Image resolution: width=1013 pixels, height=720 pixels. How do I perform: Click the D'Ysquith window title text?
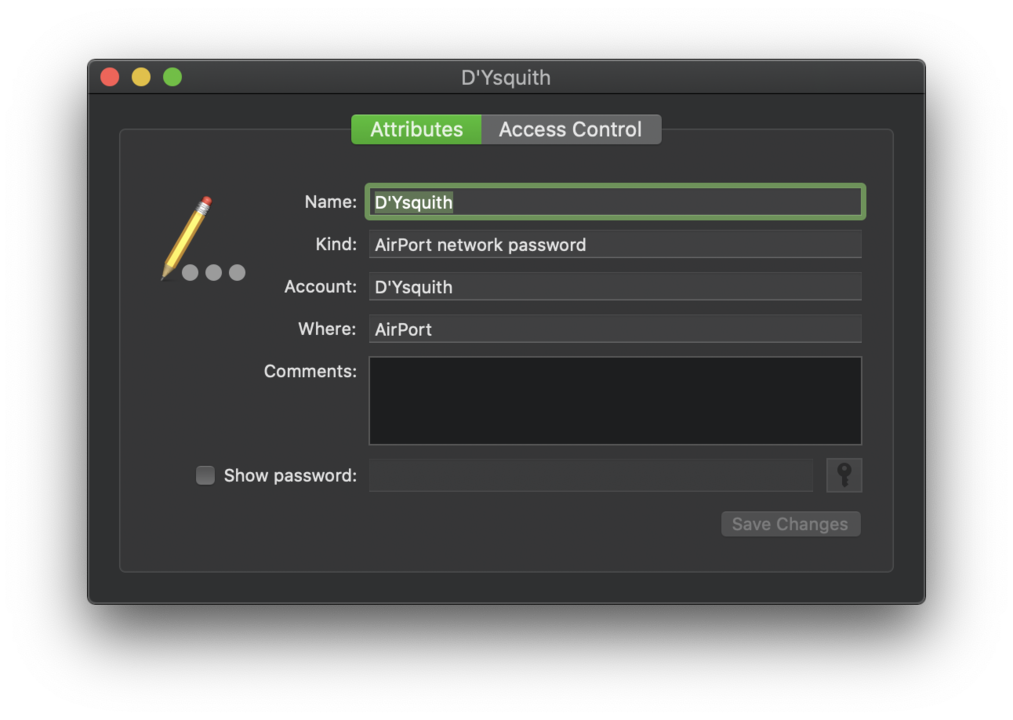pyautogui.click(x=506, y=78)
